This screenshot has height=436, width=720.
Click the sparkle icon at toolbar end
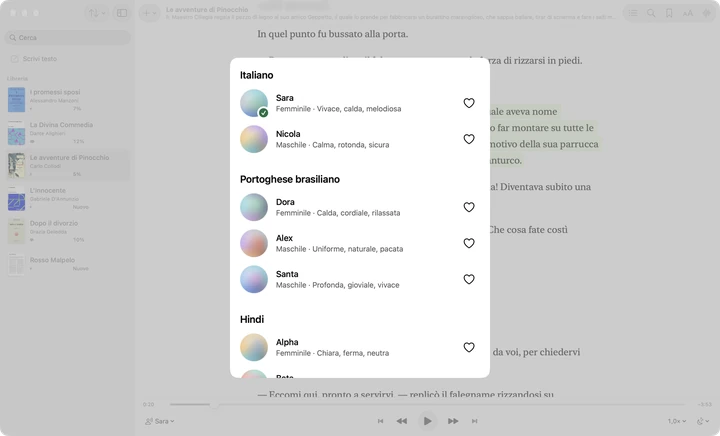pos(706,13)
